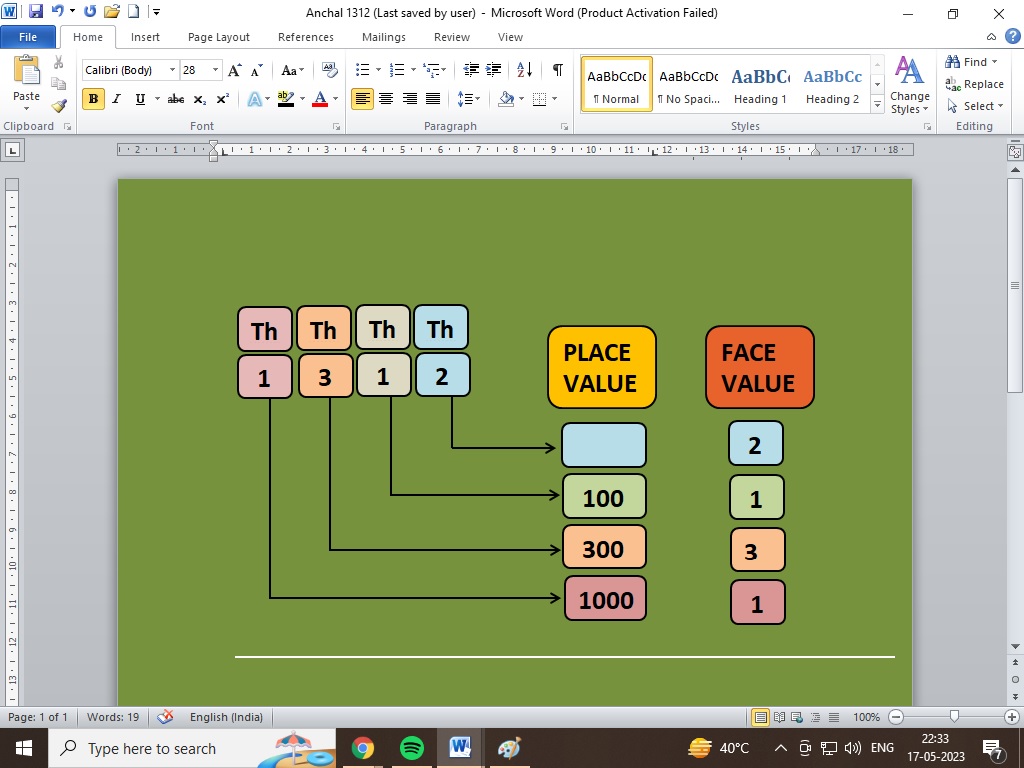
Task: Toggle Bold formatting
Action: [x=93, y=99]
